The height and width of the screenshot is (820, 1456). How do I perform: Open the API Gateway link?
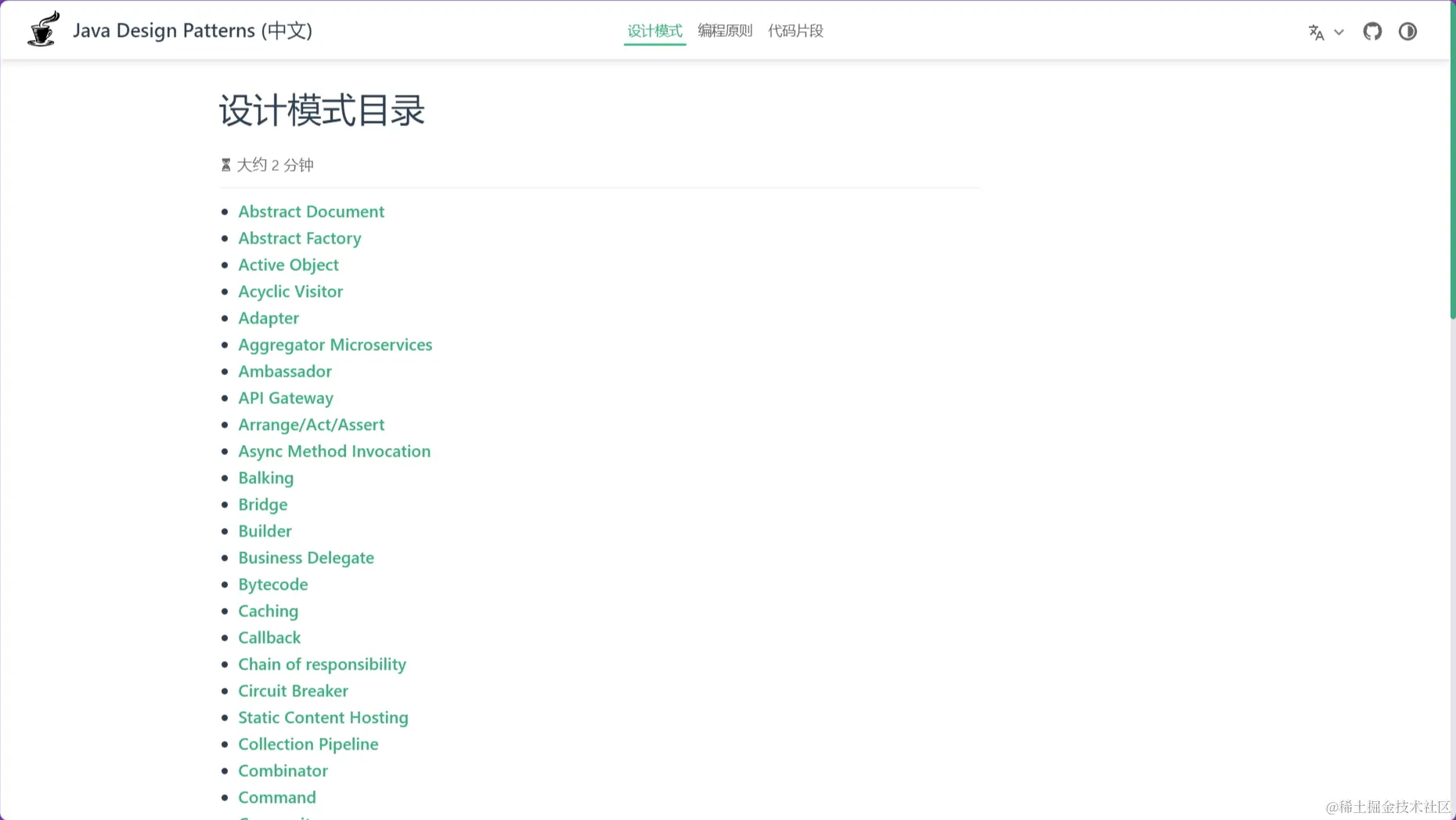click(x=286, y=398)
